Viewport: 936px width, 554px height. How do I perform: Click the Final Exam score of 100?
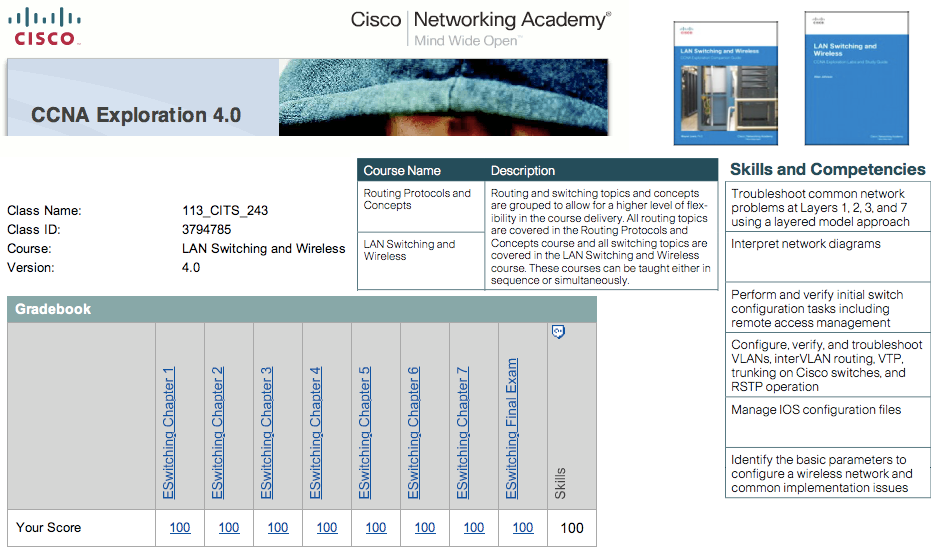(522, 528)
